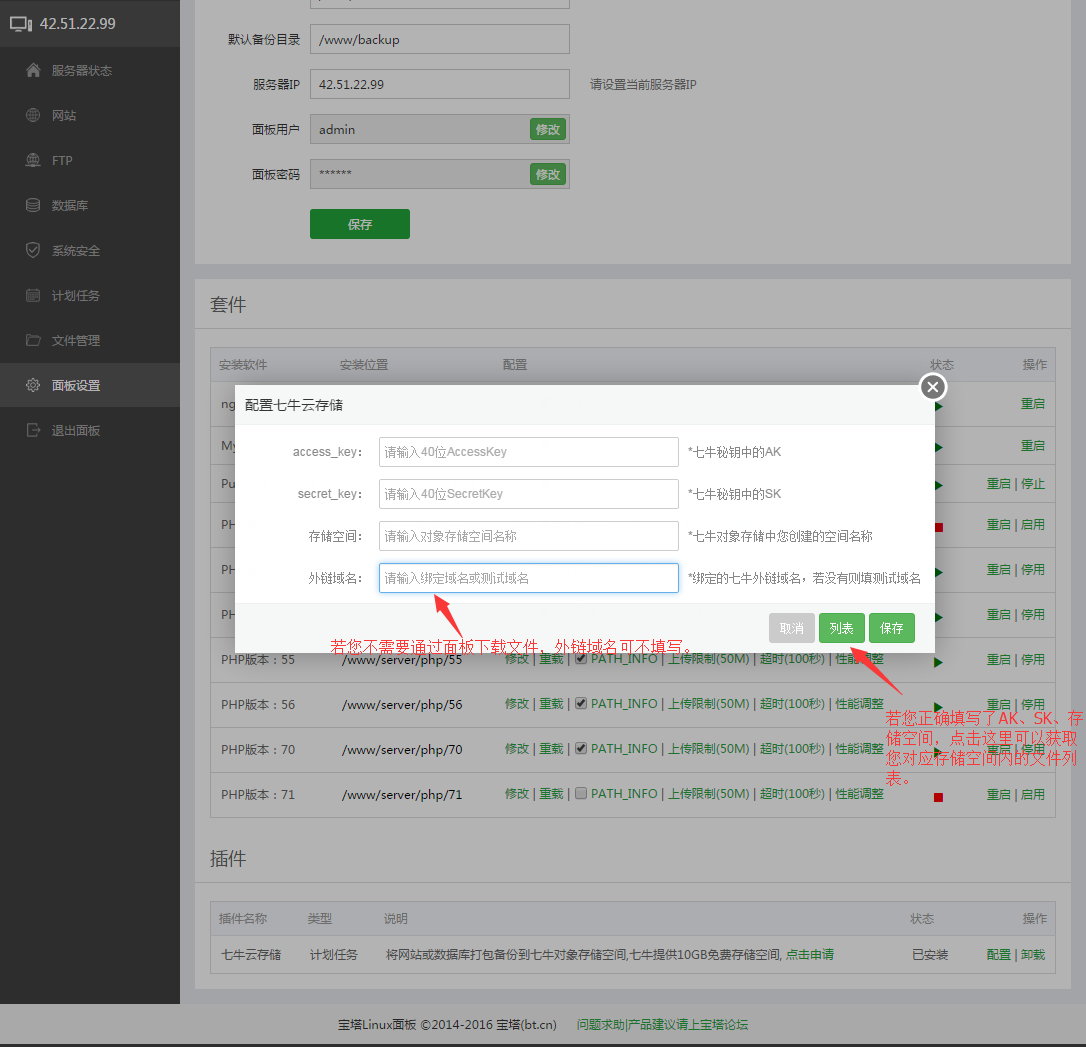Focus the 服务器IP input field
Screen dimensions: 1086x1047
pyautogui.click(x=440, y=84)
